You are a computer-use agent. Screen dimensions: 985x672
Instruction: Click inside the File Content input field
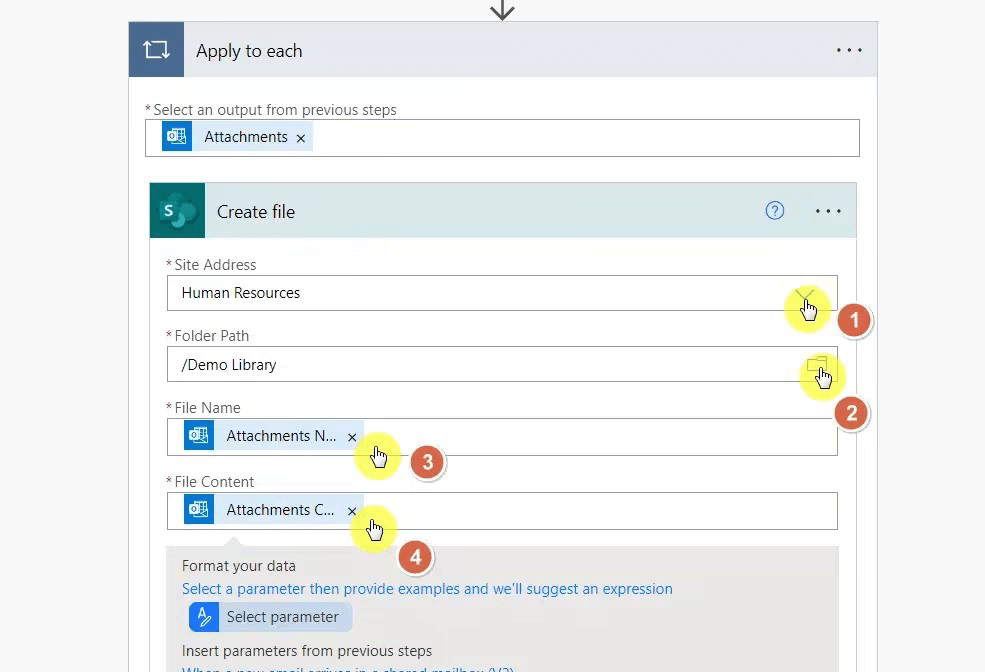pos(600,511)
